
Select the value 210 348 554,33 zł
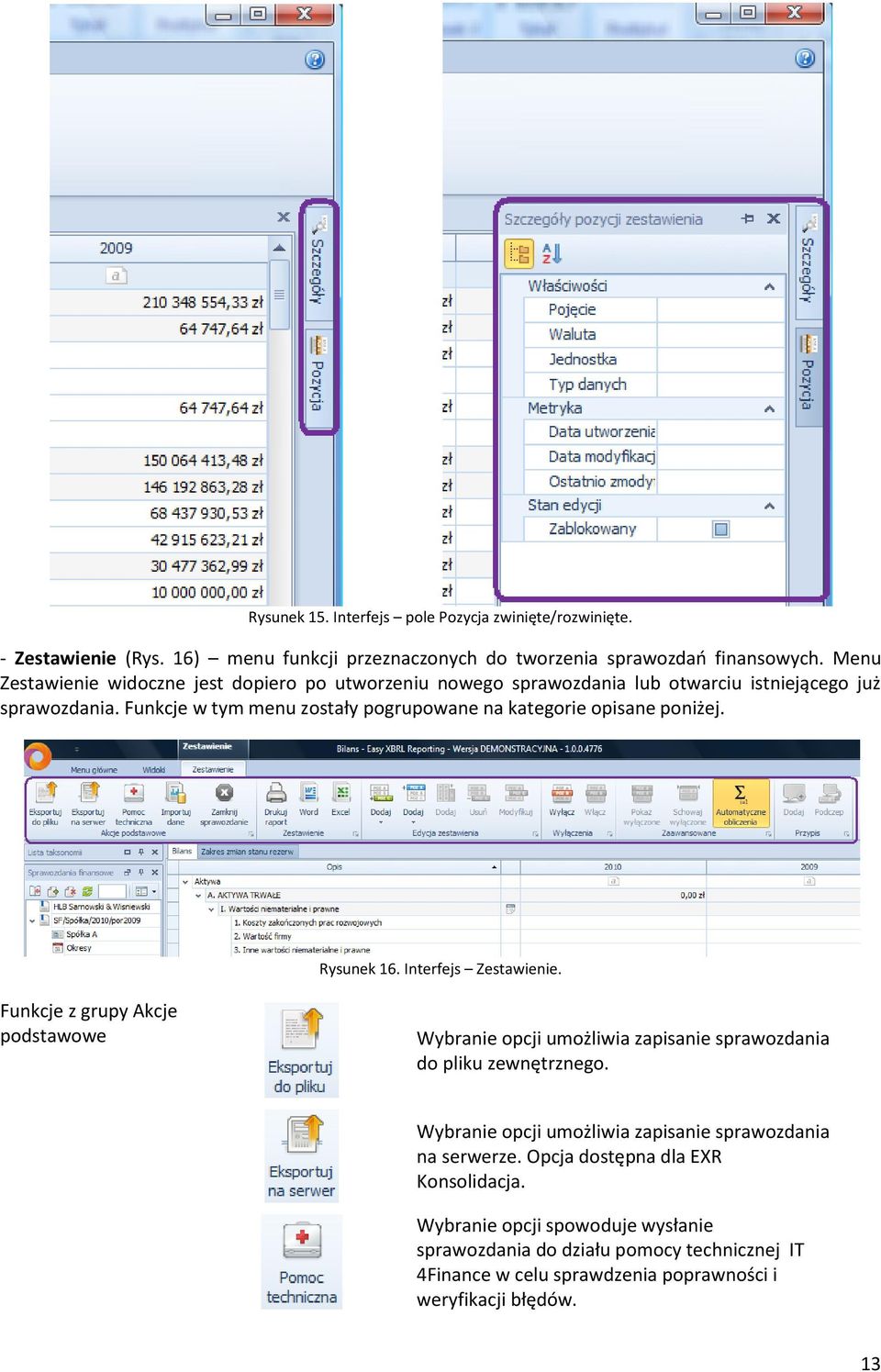coord(203,302)
